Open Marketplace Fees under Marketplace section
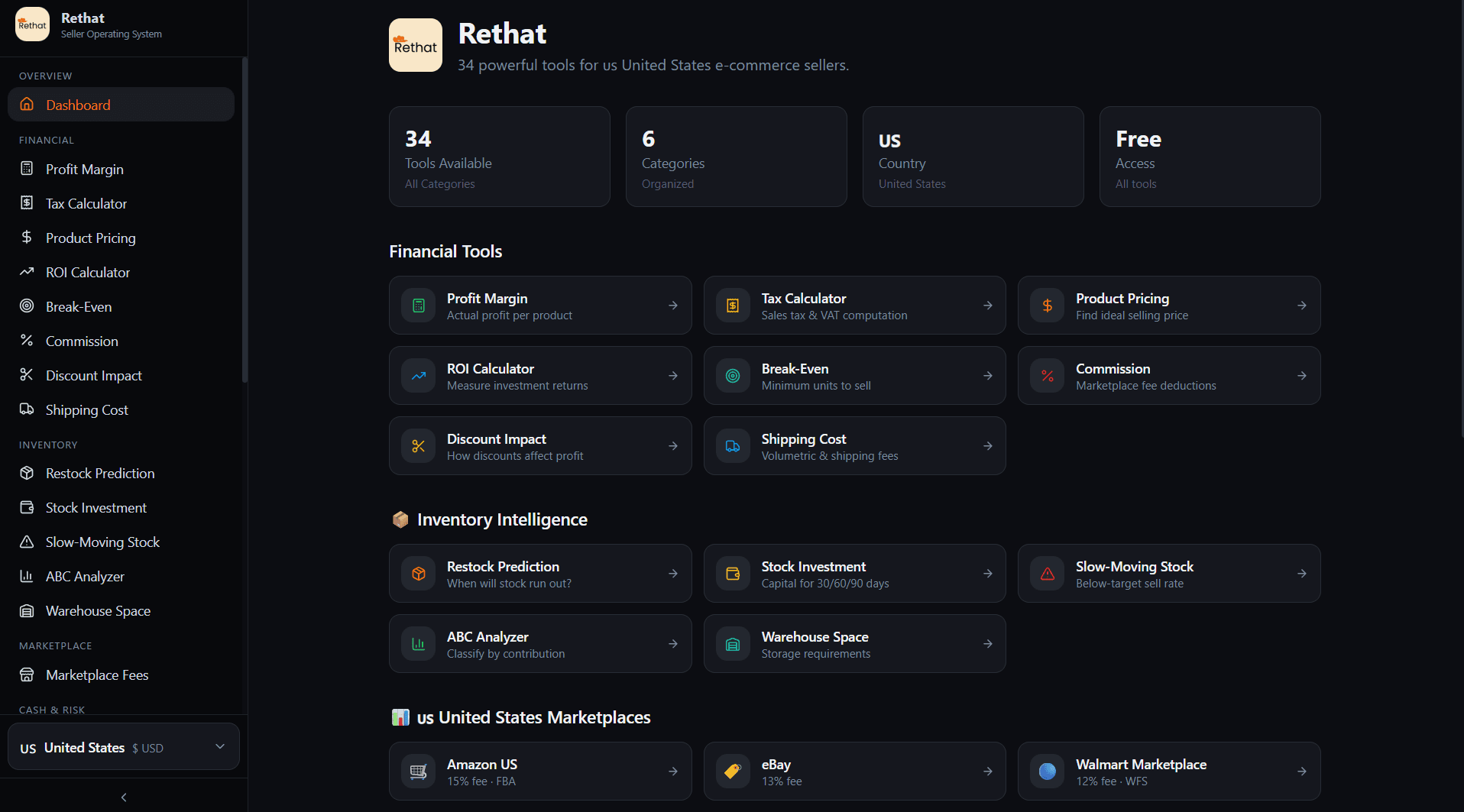This screenshot has height=812, width=1464. [96, 675]
